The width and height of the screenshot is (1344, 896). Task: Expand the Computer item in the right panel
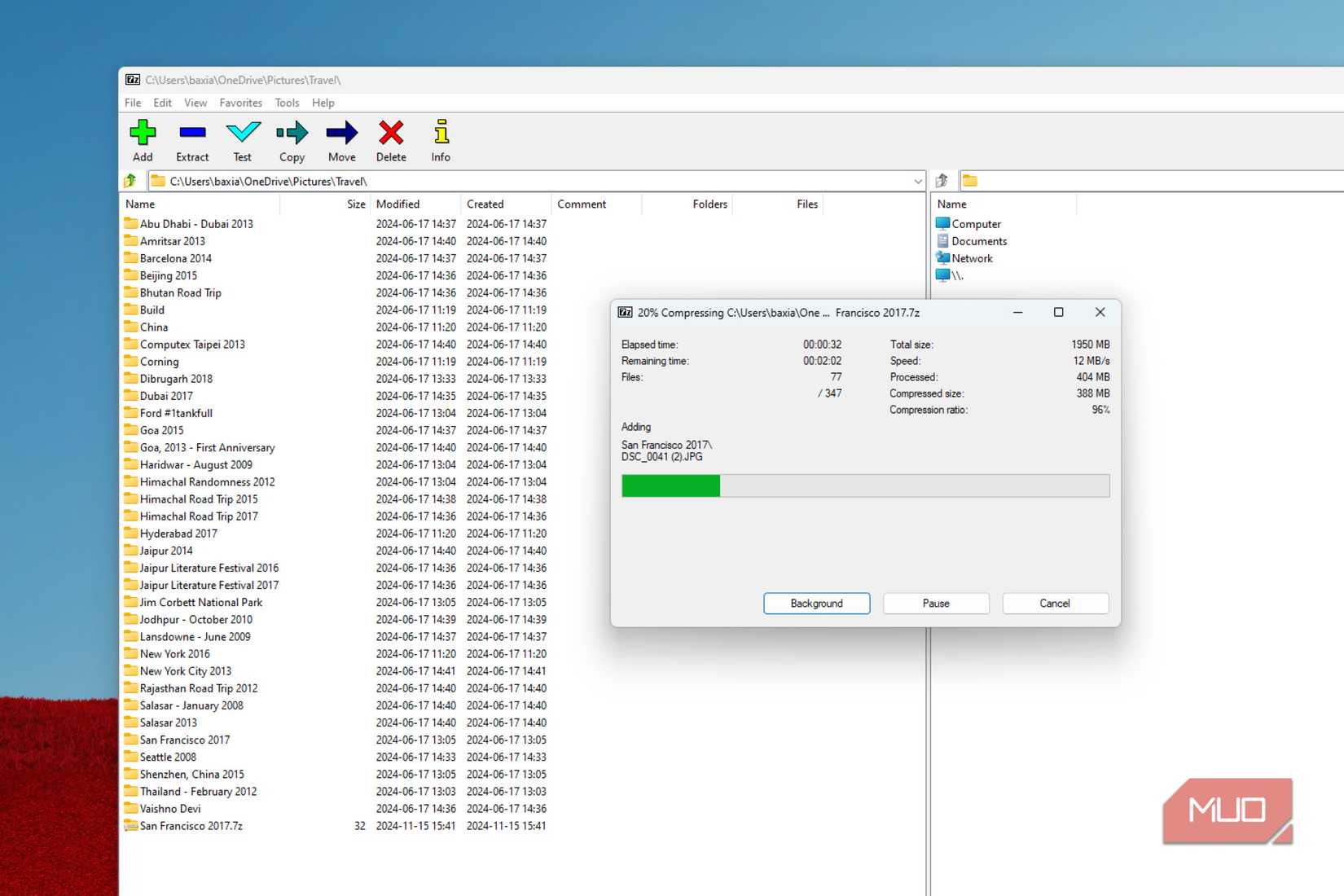975,223
